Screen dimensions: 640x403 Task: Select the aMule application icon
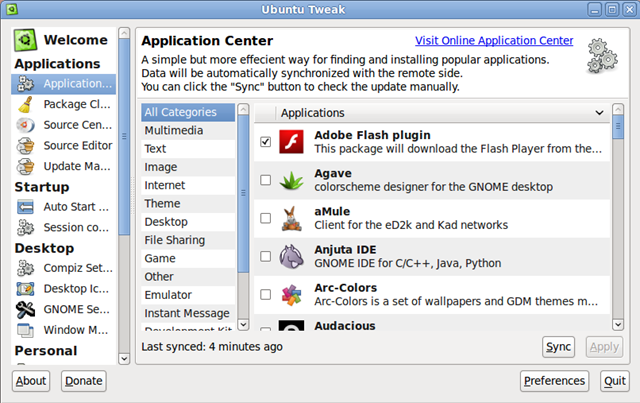291,218
